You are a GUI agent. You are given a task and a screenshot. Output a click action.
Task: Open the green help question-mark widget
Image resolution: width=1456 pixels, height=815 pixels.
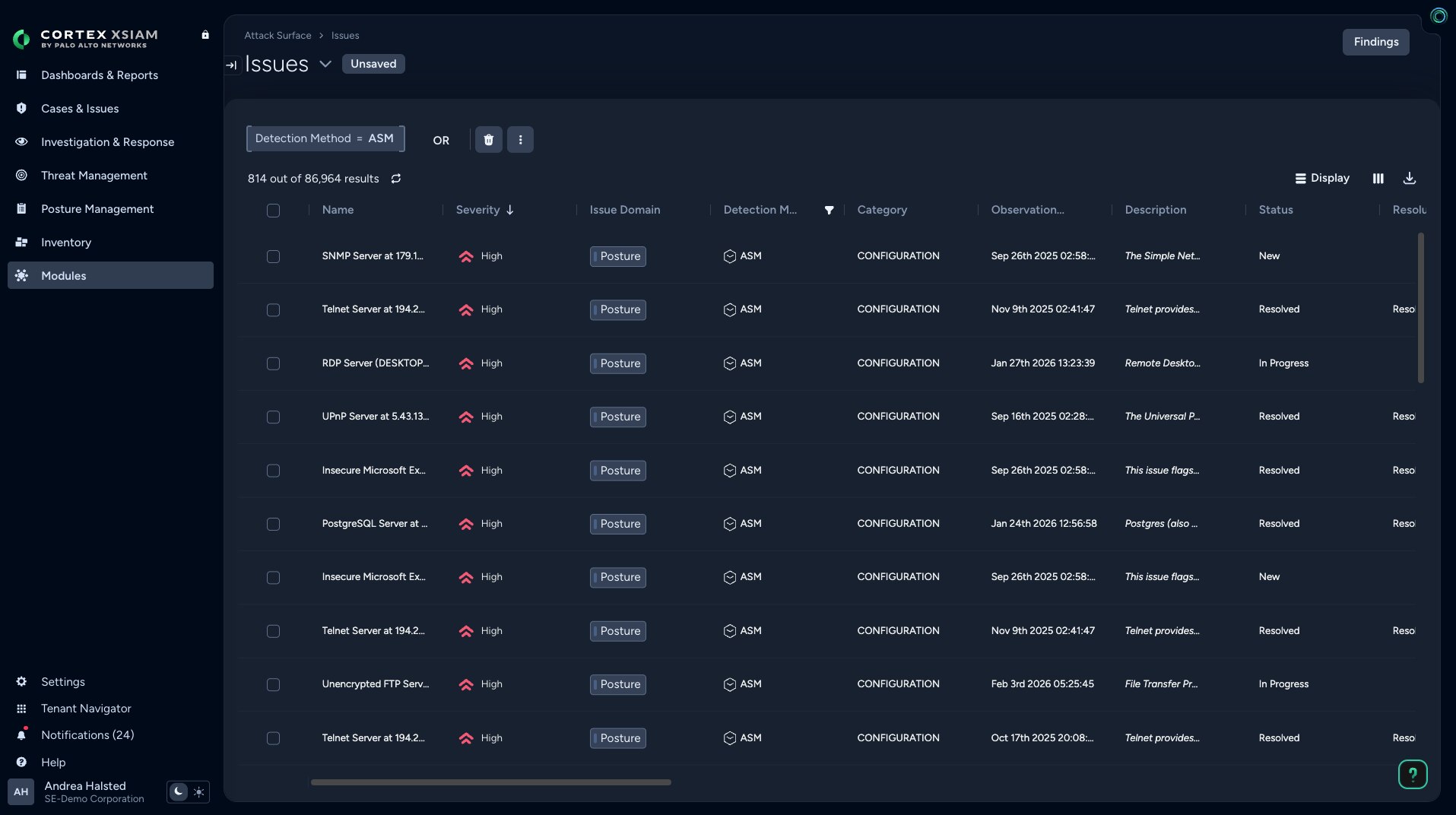(x=1412, y=774)
